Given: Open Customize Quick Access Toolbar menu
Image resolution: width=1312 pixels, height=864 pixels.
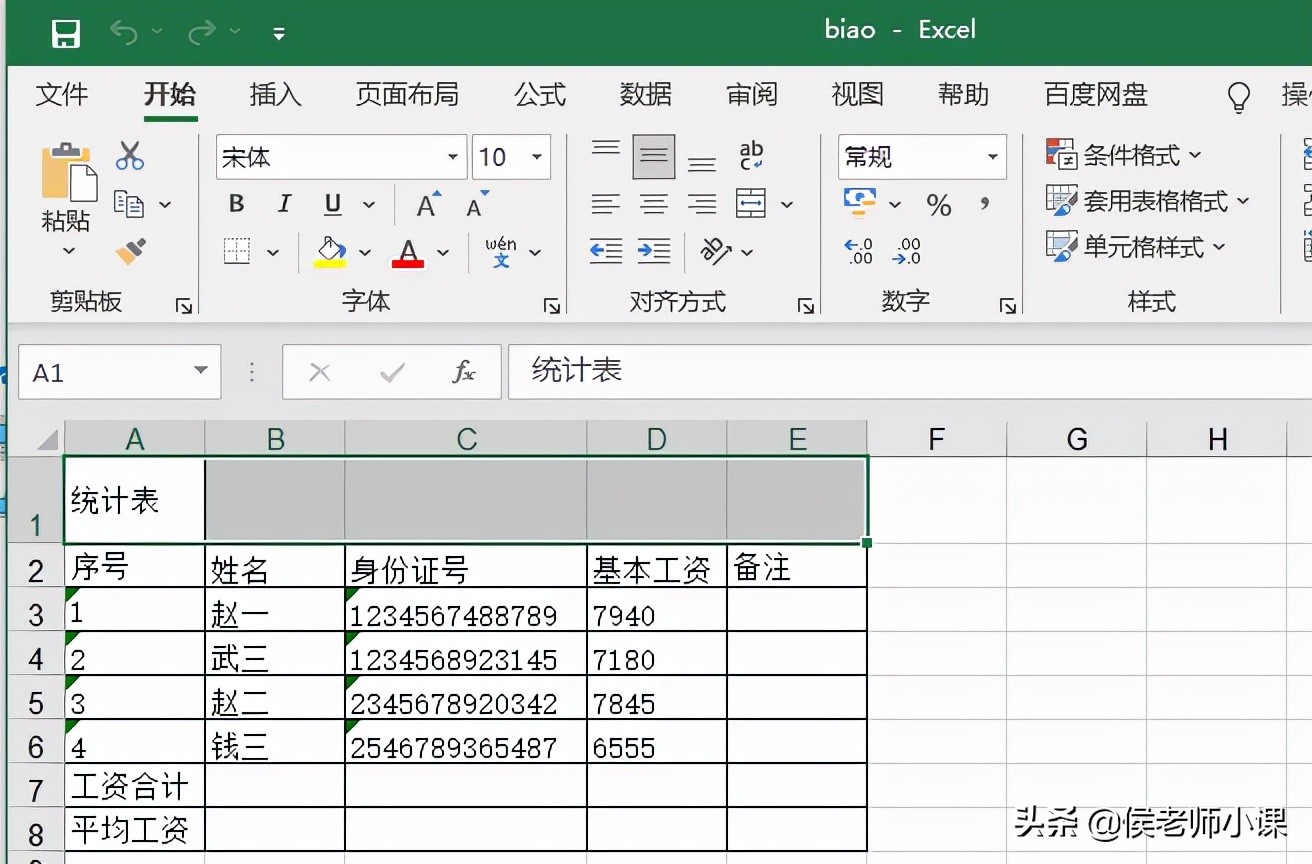Looking at the screenshot, I should [279, 34].
